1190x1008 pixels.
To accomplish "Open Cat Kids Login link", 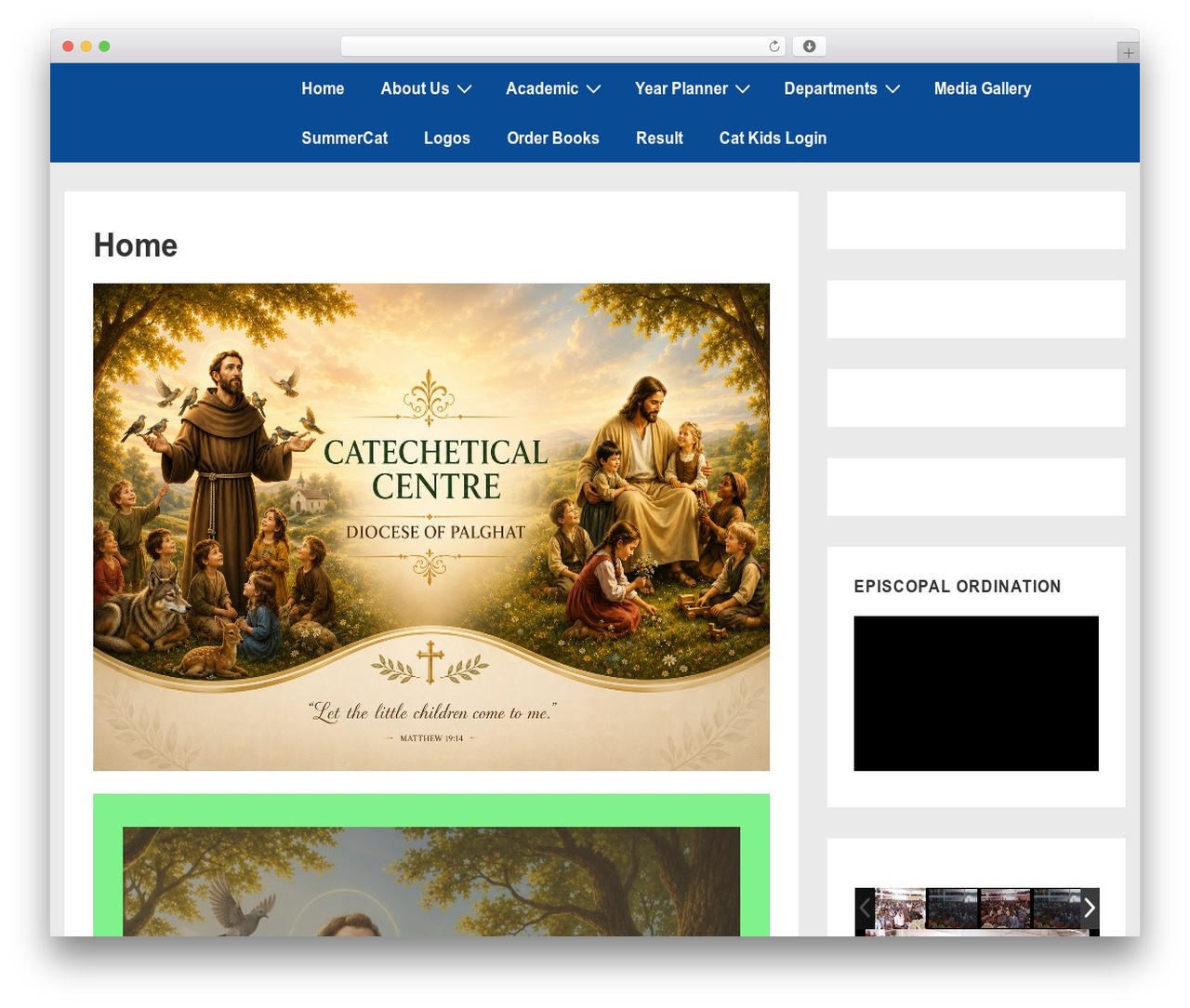I will pyautogui.click(x=773, y=138).
